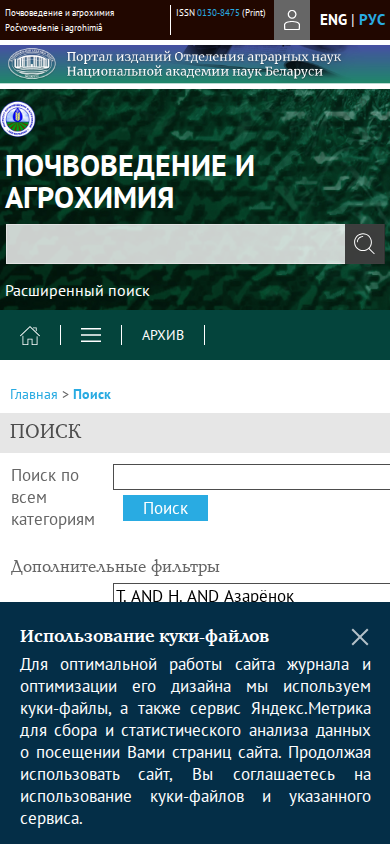Open the Расширенный поиск link
The height and width of the screenshot is (844, 390).
click(77, 291)
